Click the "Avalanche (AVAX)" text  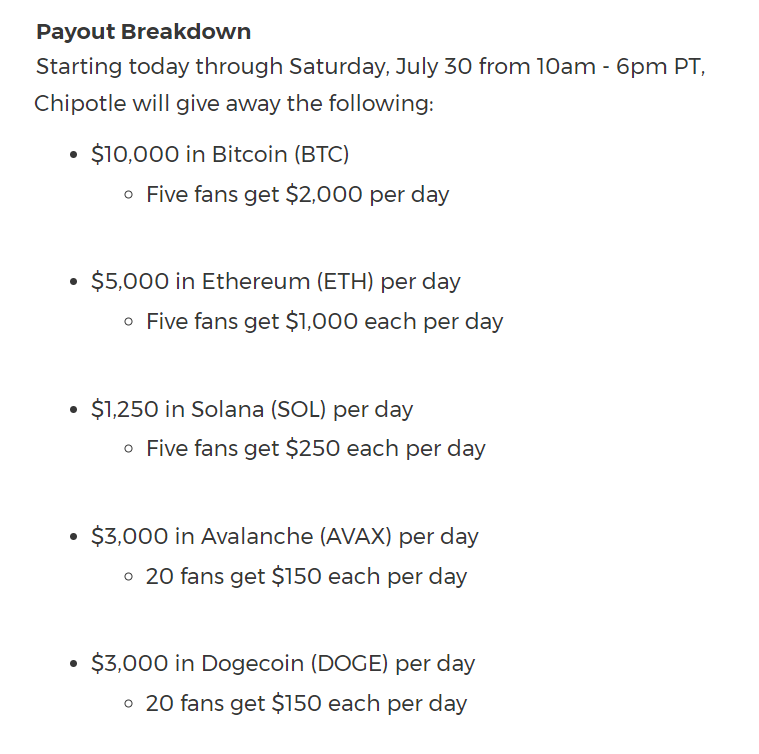click(297, 537)
